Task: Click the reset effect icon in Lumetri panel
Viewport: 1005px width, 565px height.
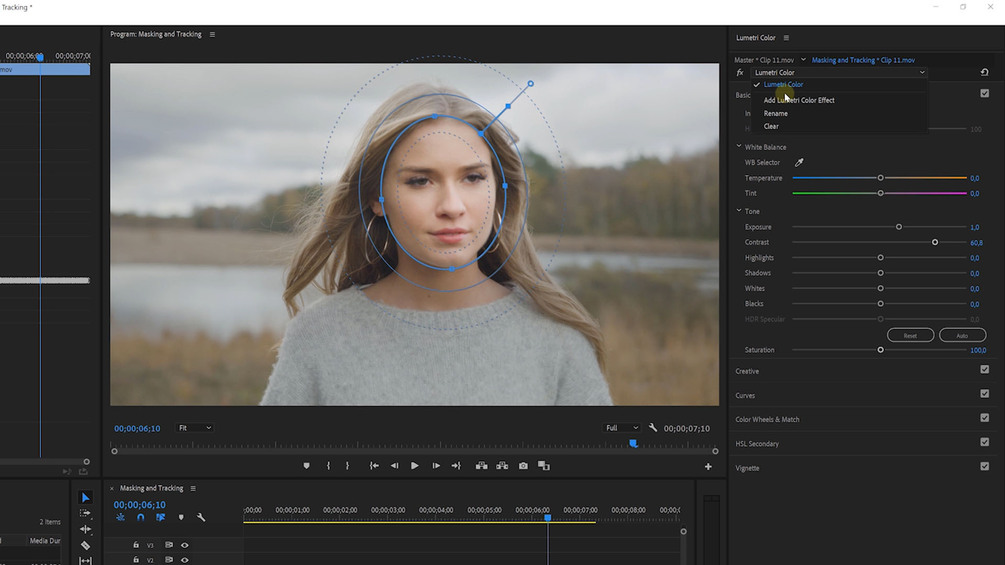Action: [984, 72]
